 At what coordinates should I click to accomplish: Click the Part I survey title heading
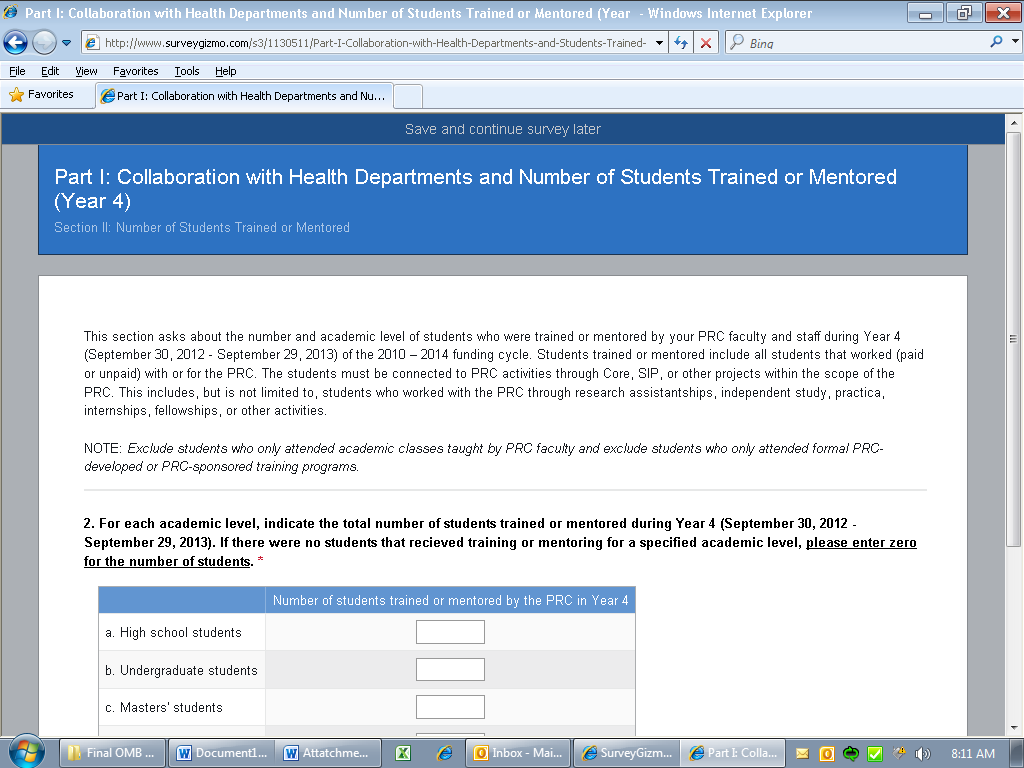pos(475,189)
